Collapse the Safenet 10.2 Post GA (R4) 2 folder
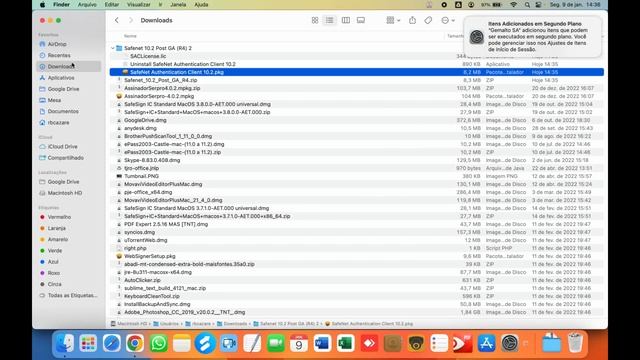This screenshot has width=640, height=360. coord(113,48)
